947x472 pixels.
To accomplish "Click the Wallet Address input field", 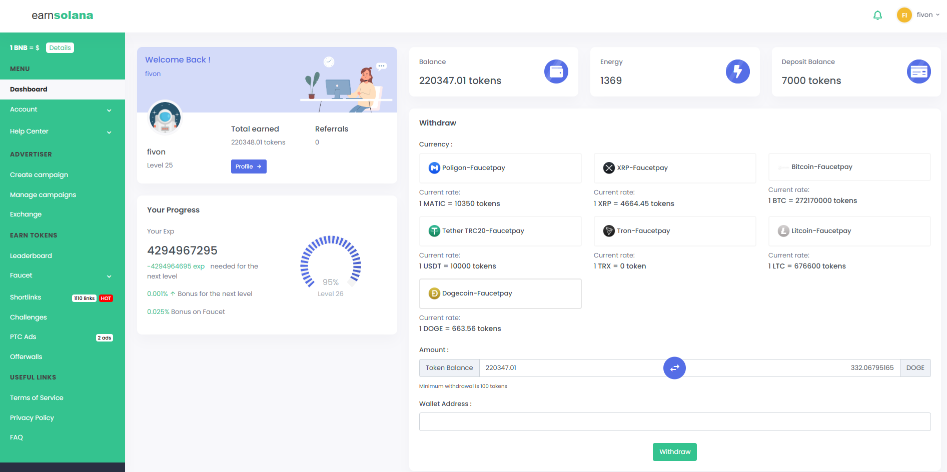I will [675, 421].
